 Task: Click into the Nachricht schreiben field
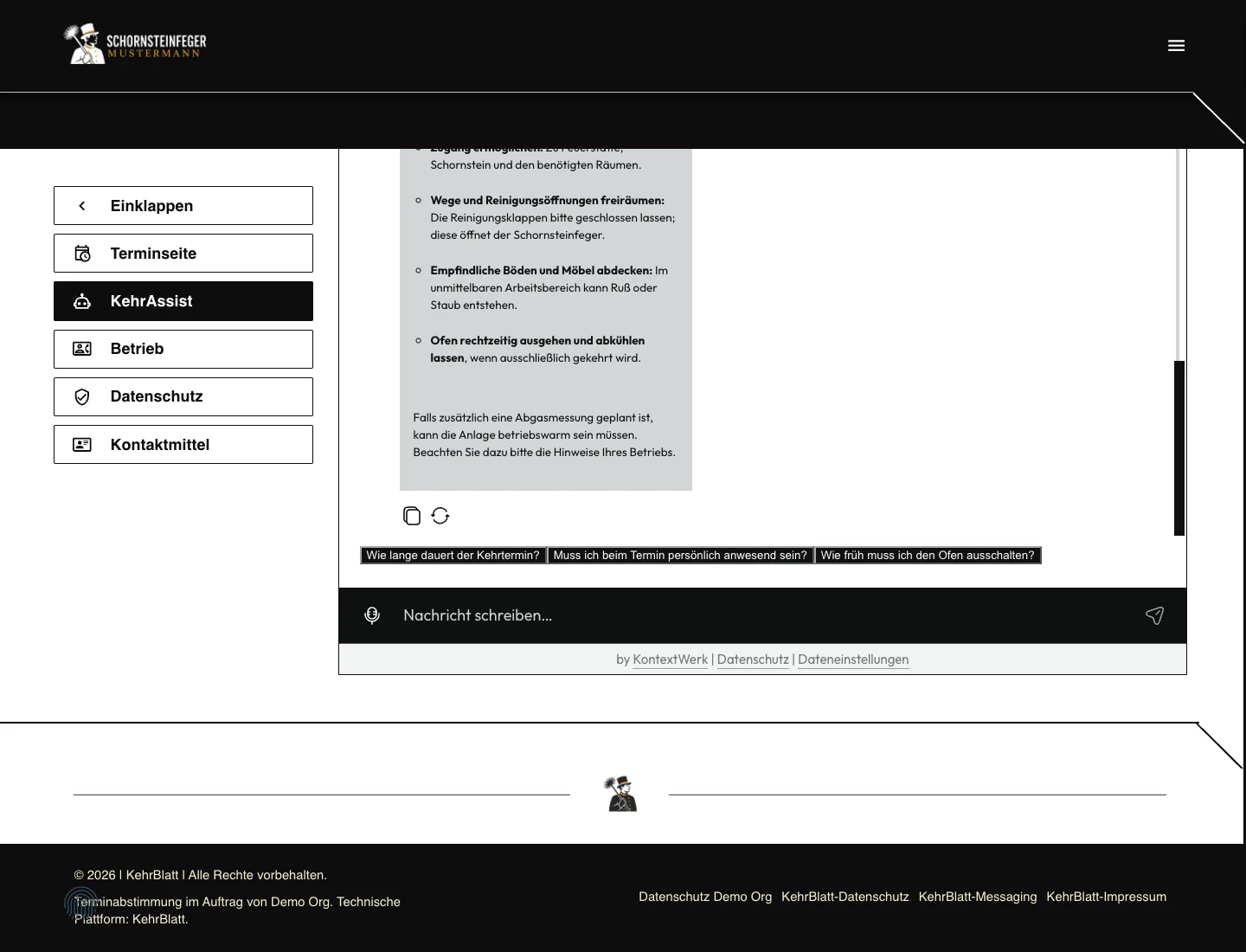(761, 615)
